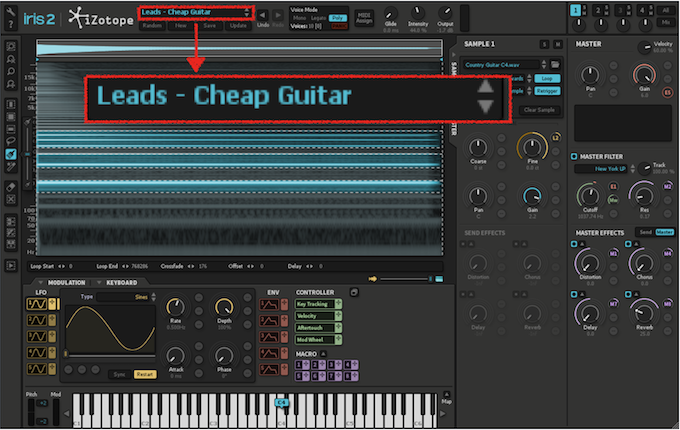Open MIDI Assign

[x=364, y=18]
